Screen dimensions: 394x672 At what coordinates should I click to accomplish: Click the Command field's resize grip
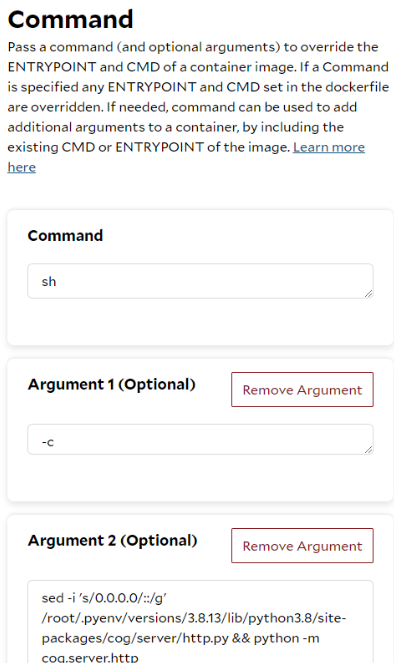368,294
